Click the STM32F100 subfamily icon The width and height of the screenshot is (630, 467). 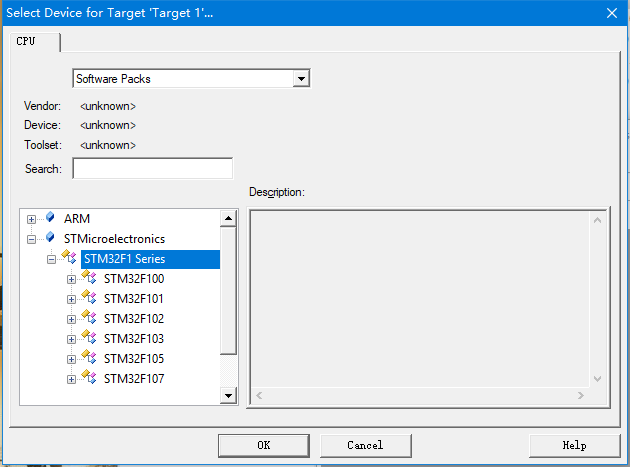(x=89, y=277)
